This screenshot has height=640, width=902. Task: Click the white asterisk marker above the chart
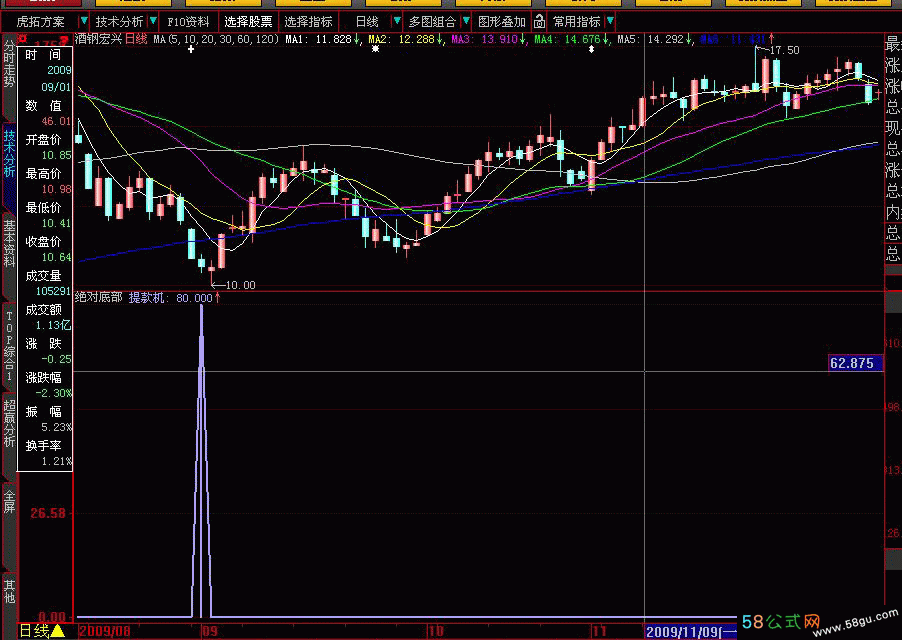[x=375, y=48]
